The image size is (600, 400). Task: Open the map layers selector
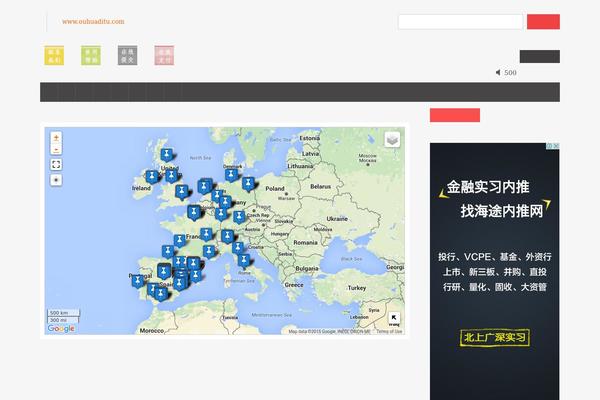(x=392, y=140)
